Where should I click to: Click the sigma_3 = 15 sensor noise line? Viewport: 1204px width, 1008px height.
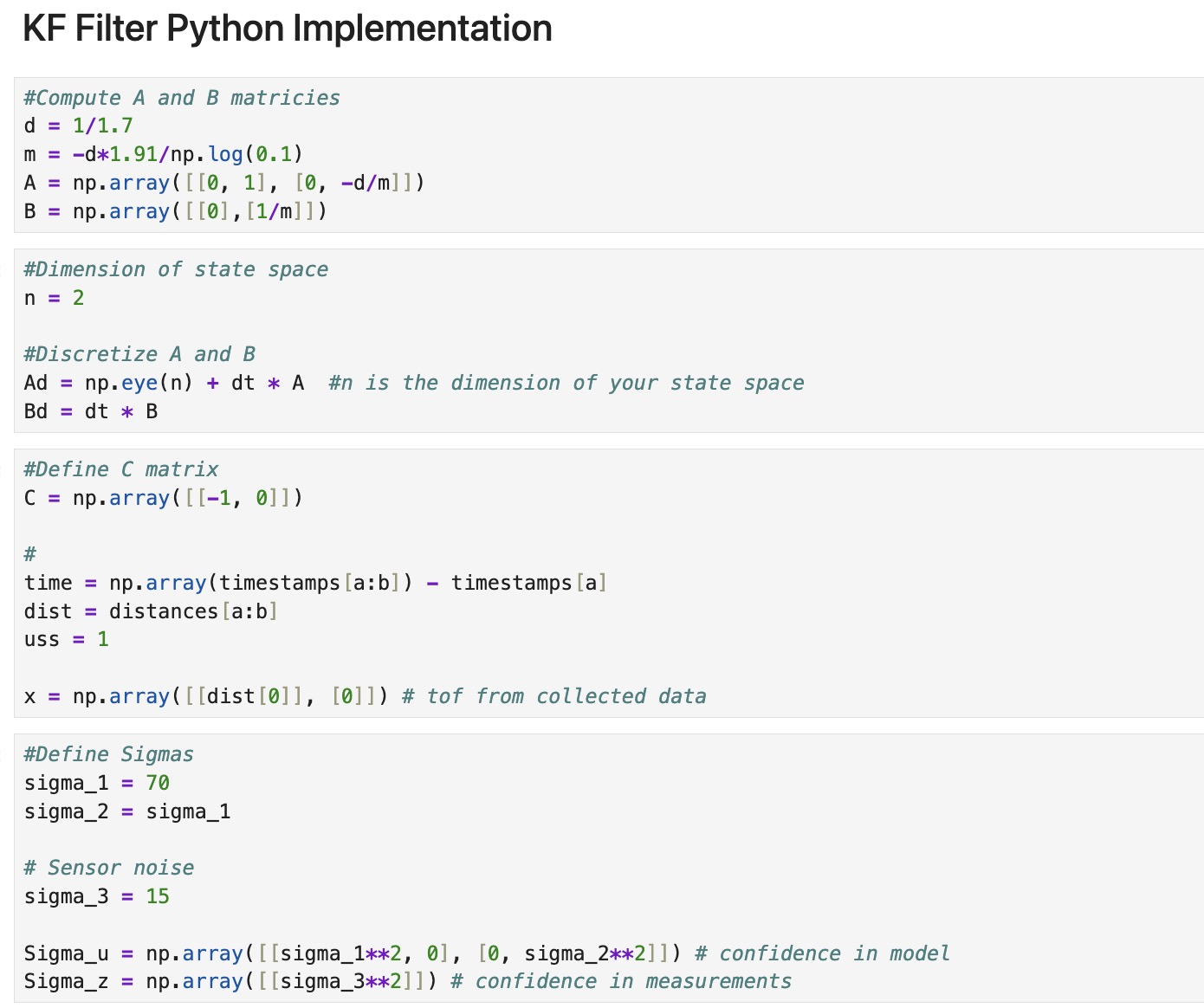[97, 896]
